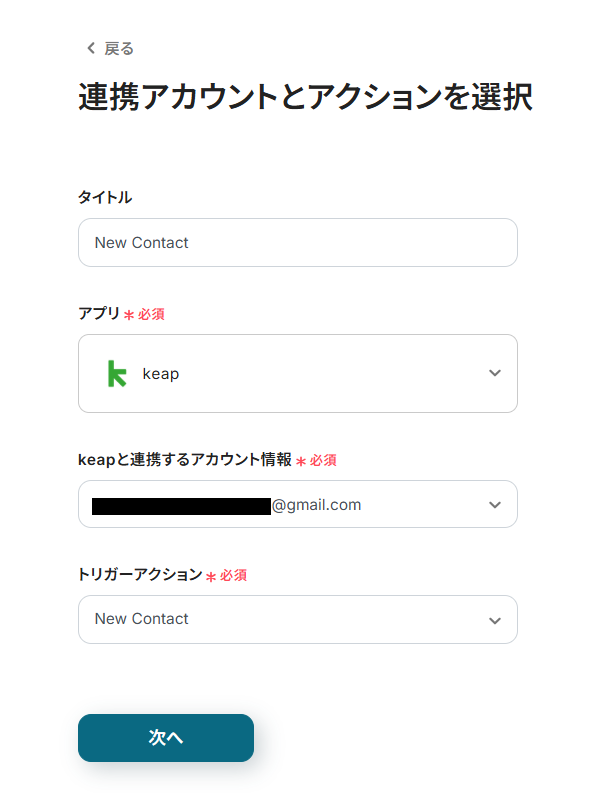
Task: Click the 必須 marker beside トリガーアクション
Action: [233, 576]
